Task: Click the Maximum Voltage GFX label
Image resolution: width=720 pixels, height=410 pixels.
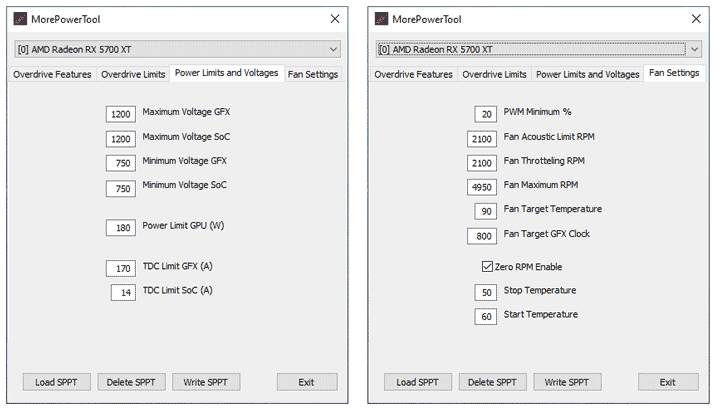Action: pos(186,112)
